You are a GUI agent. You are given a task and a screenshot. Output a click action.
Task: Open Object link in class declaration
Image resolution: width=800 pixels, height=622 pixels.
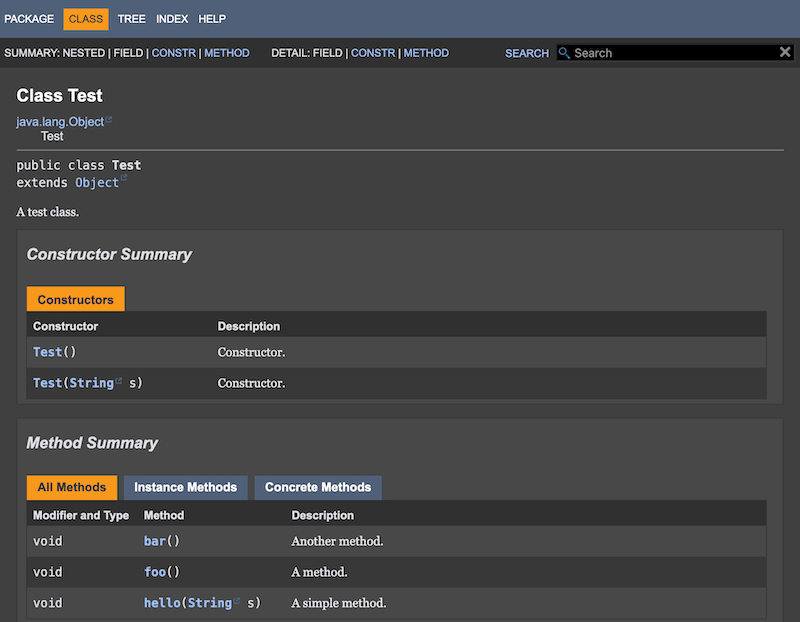(97, 183)
